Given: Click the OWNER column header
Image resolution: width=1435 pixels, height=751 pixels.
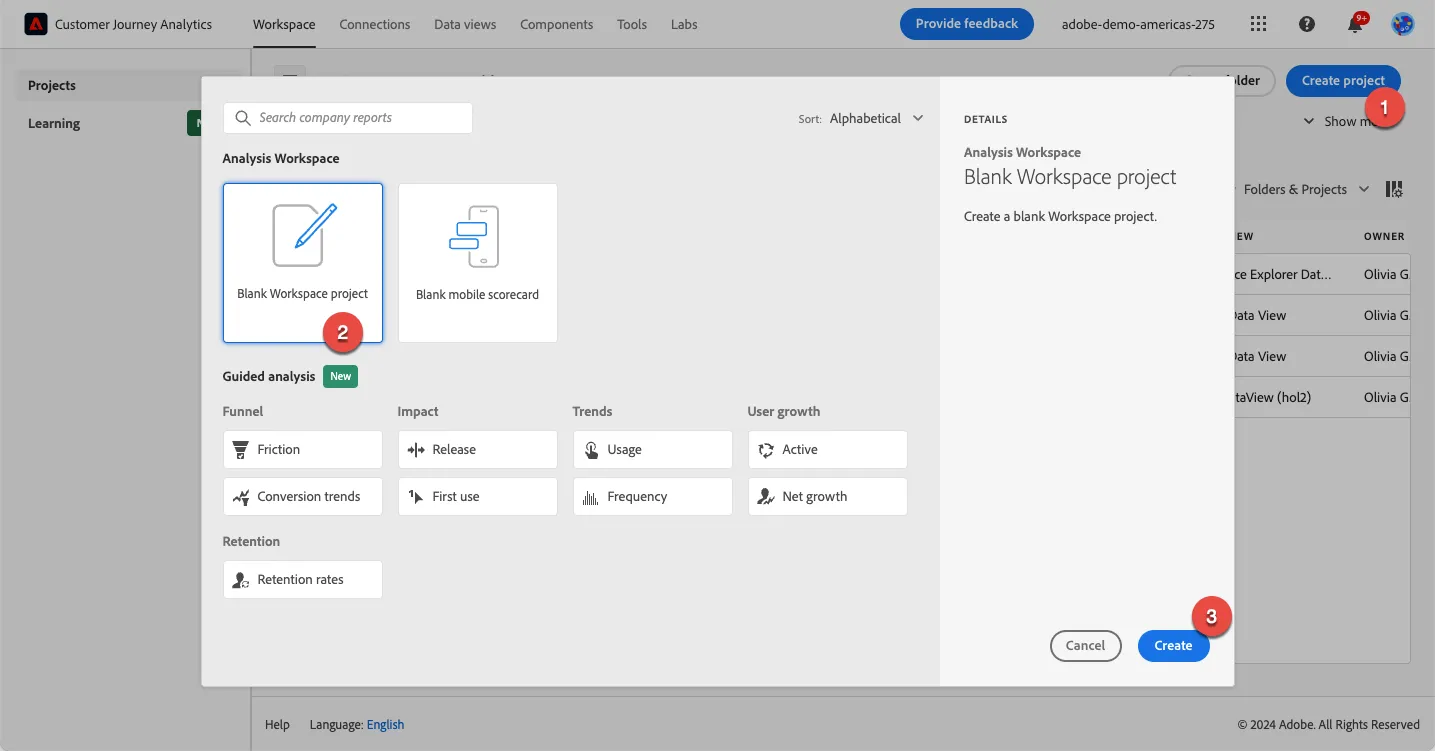Looking at the screenshot, I should coord(1384,237).
